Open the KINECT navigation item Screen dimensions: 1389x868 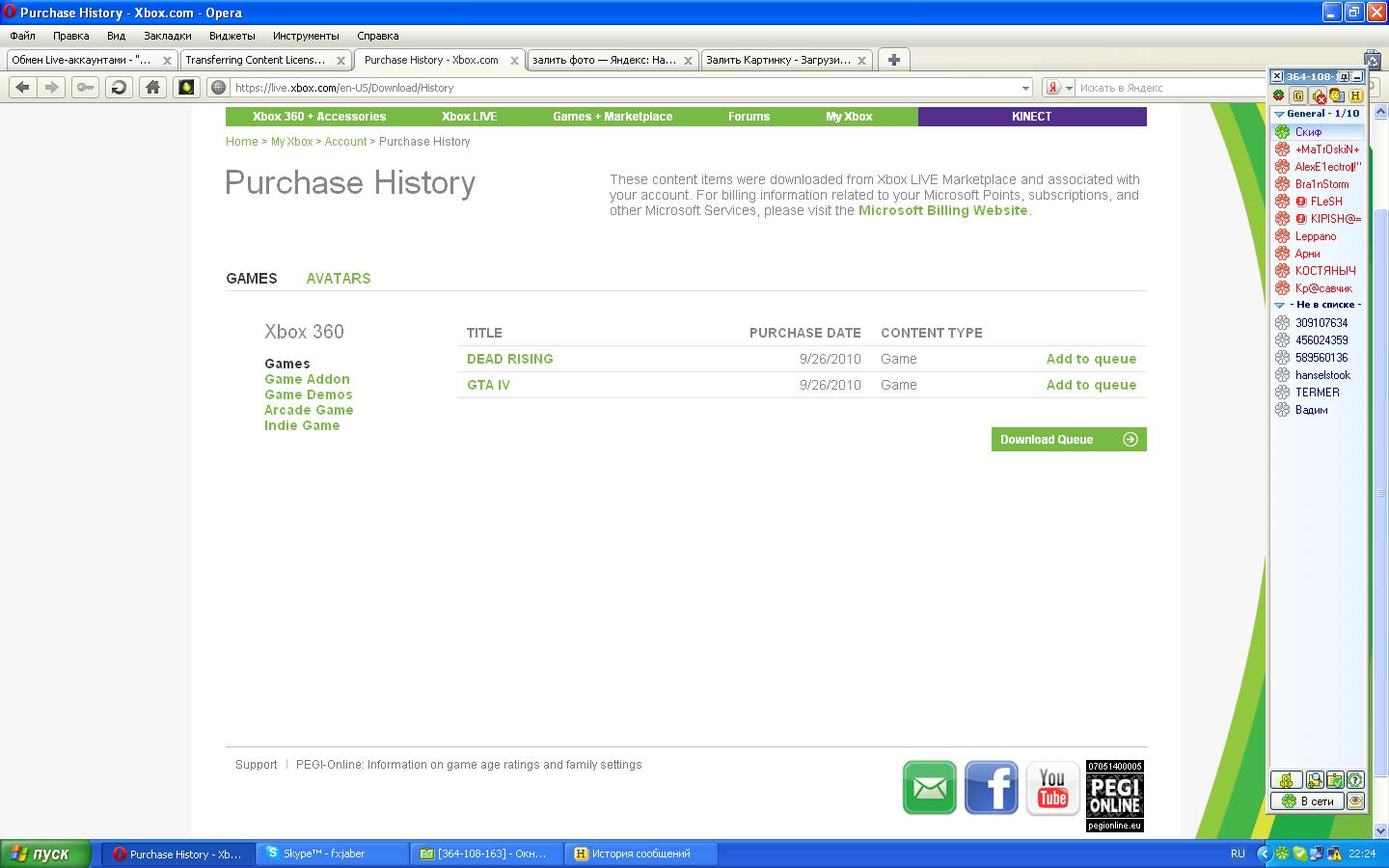1032,117
